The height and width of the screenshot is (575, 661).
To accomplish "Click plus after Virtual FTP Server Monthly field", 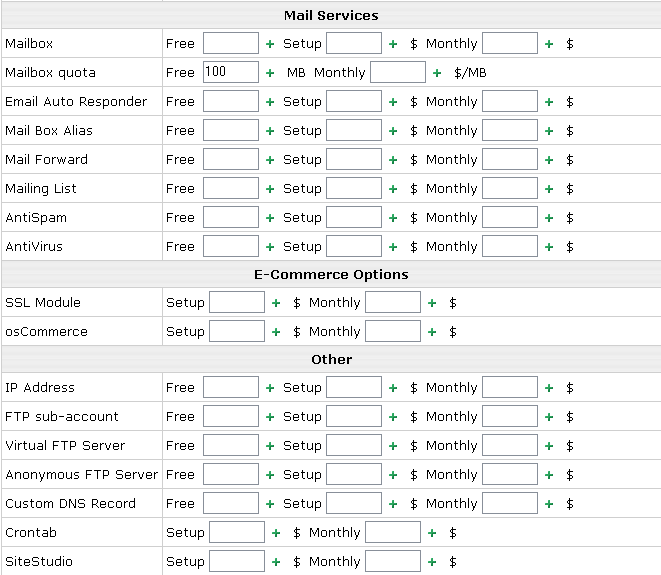I will coord(549,446).
